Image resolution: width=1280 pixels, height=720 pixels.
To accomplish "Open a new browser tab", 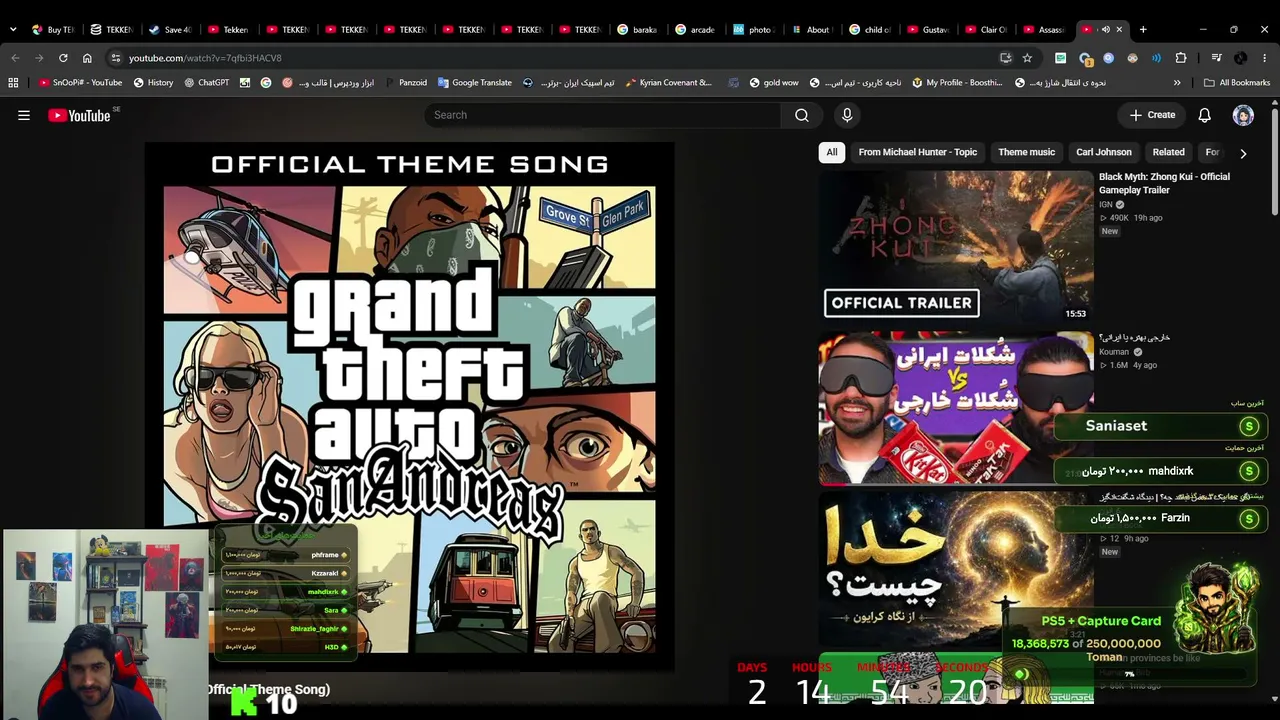I will point(1143,29).
